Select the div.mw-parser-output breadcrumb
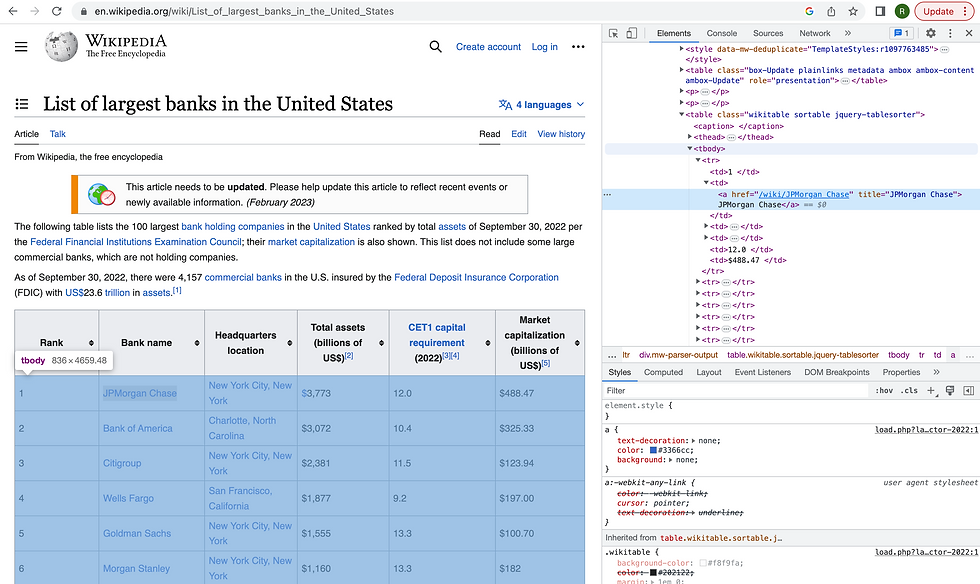 click(x=679, y=355)
